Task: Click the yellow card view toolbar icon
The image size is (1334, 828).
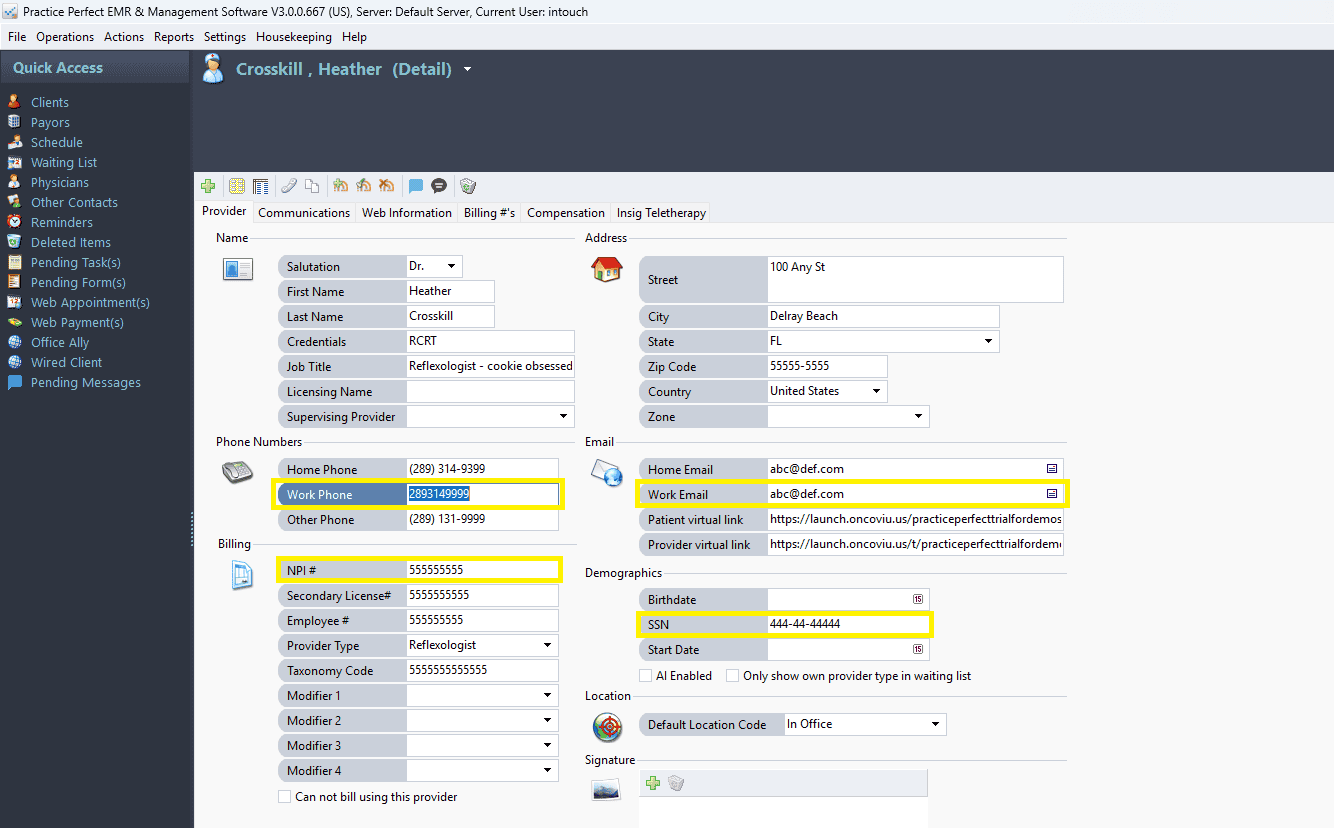Action: coord(237,186)
